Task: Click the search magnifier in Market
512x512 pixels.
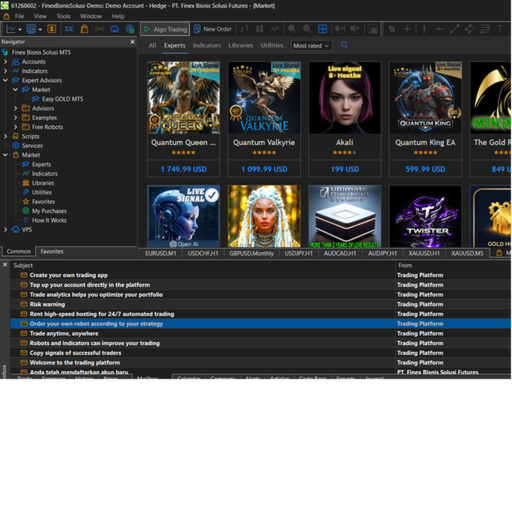Action: click(x=344, y=45)
